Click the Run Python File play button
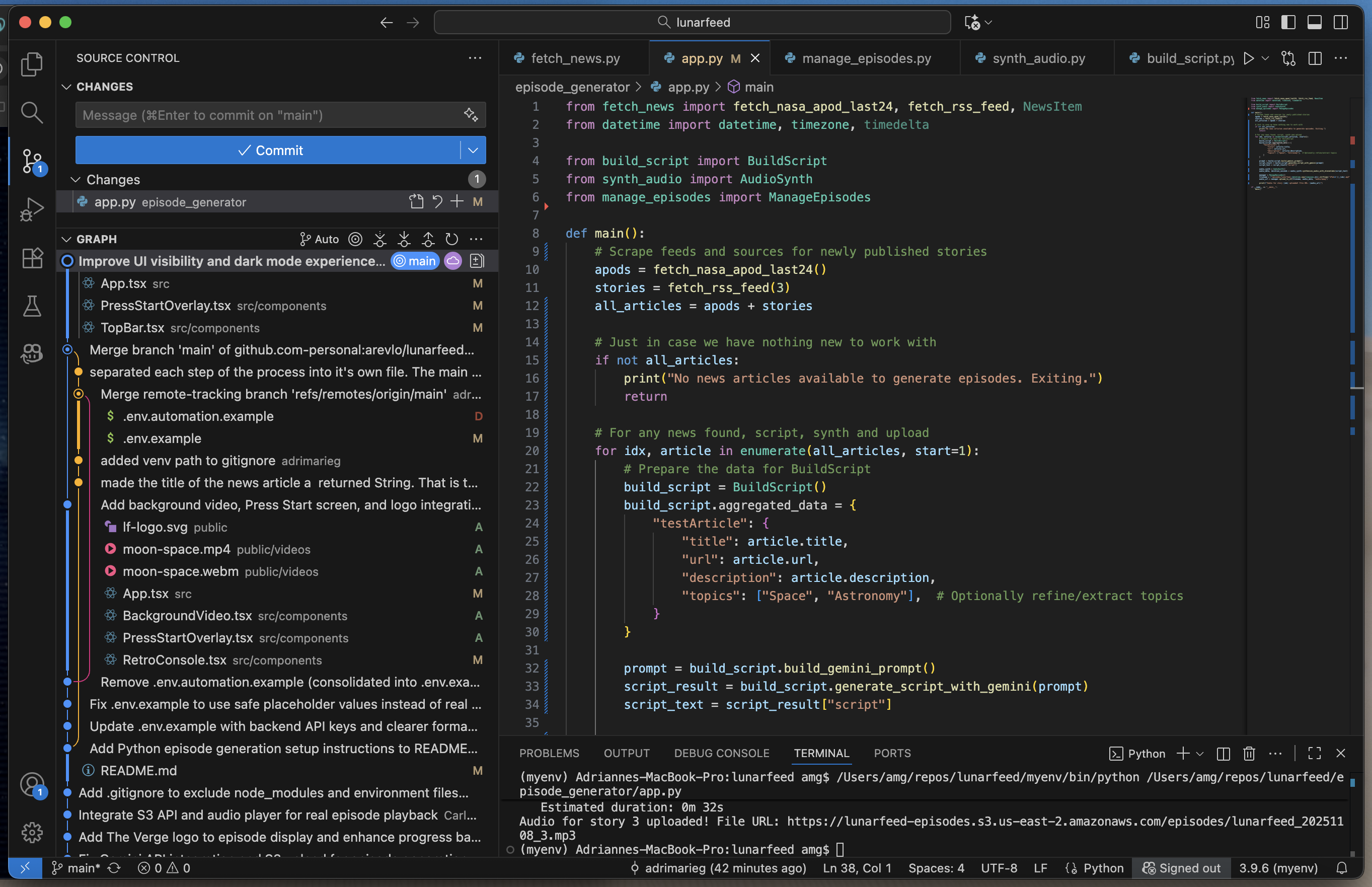The width and height of the screenshot is (1372, 887). [1248, 58]
